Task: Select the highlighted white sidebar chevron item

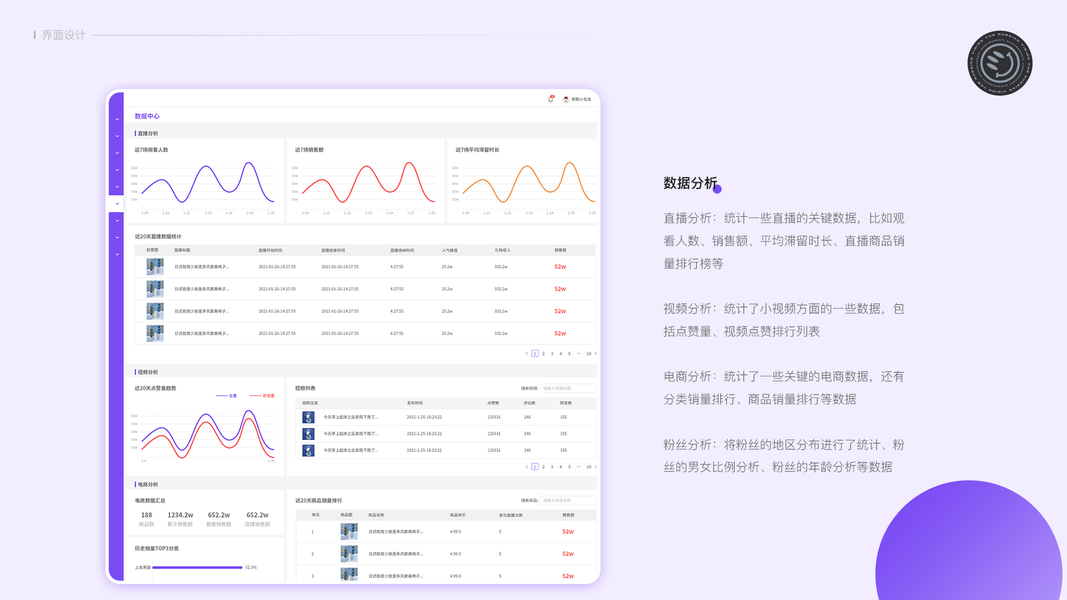Action: pyautogui.click(x=116, y=203)
